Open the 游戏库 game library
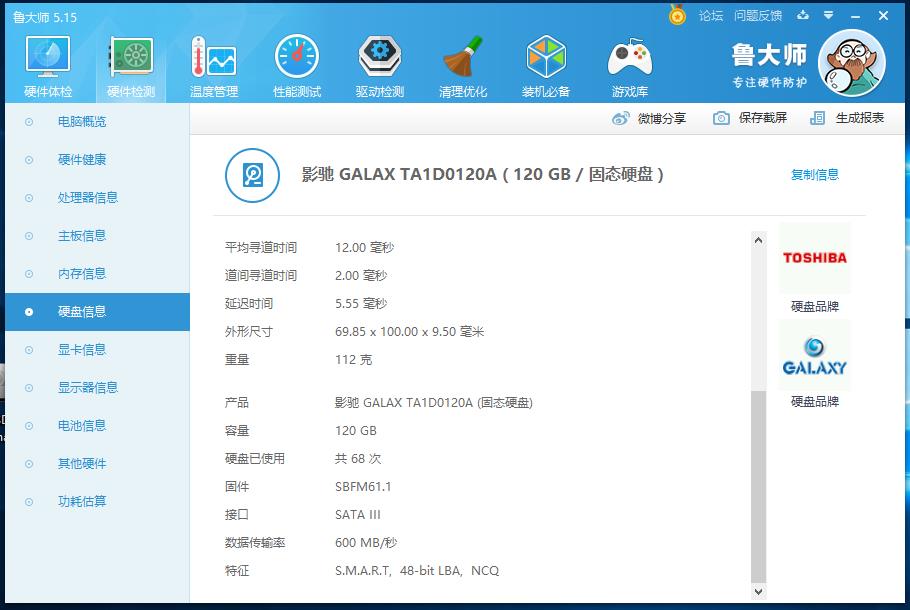The width and height of the screenshot is (910, 610). click(x=629, y=64)
